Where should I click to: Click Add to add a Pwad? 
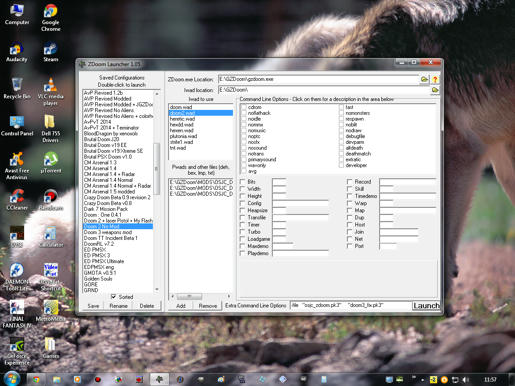[x=181, y=306]
